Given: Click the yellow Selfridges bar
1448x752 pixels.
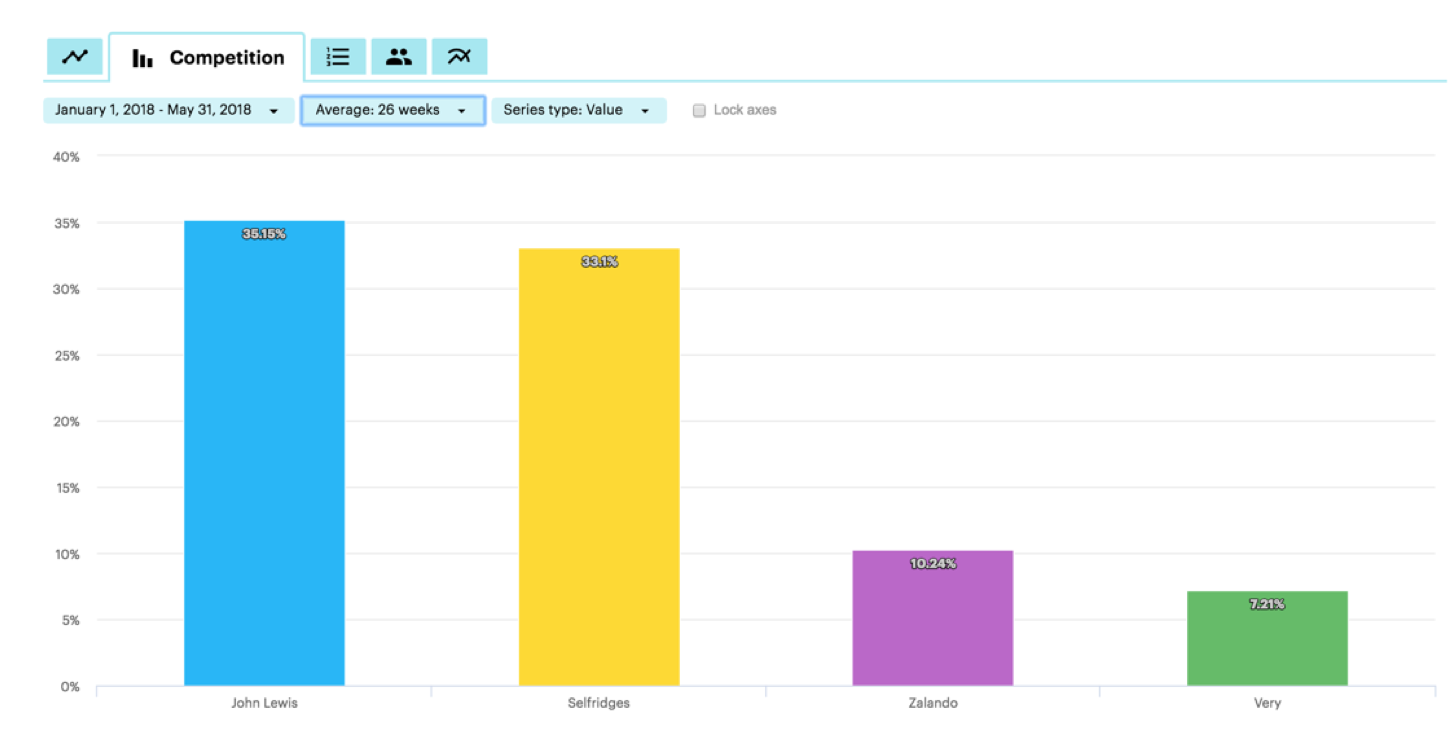Looking at the screenshot, I should (x=599, y=467).
